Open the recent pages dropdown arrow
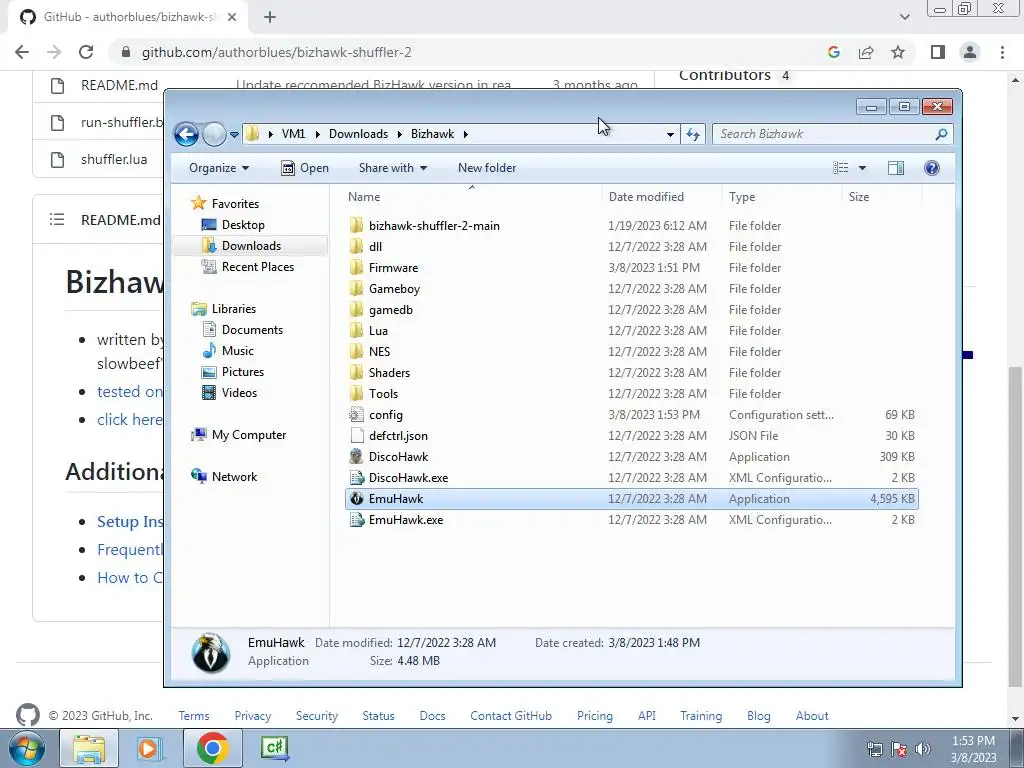Image resolution: width=1024 pixels, height=768 pixels. tap(234, 135)
